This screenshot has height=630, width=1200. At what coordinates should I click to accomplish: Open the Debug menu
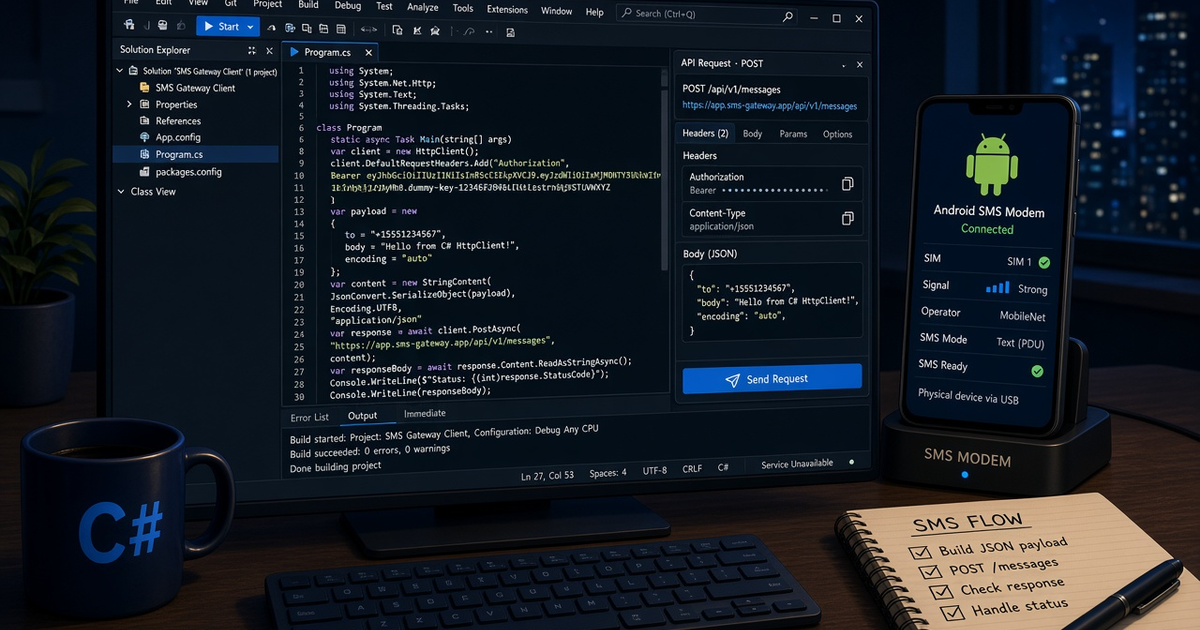pyautogui.click(x=348, y=5)
